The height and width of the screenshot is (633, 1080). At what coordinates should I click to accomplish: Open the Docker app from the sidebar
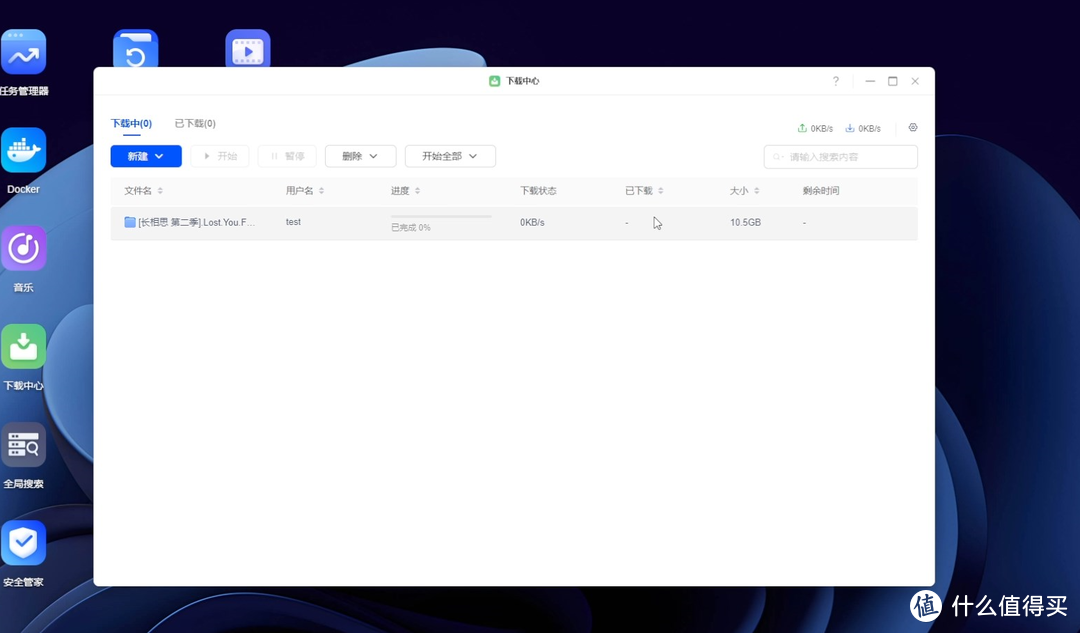[23, 151]
